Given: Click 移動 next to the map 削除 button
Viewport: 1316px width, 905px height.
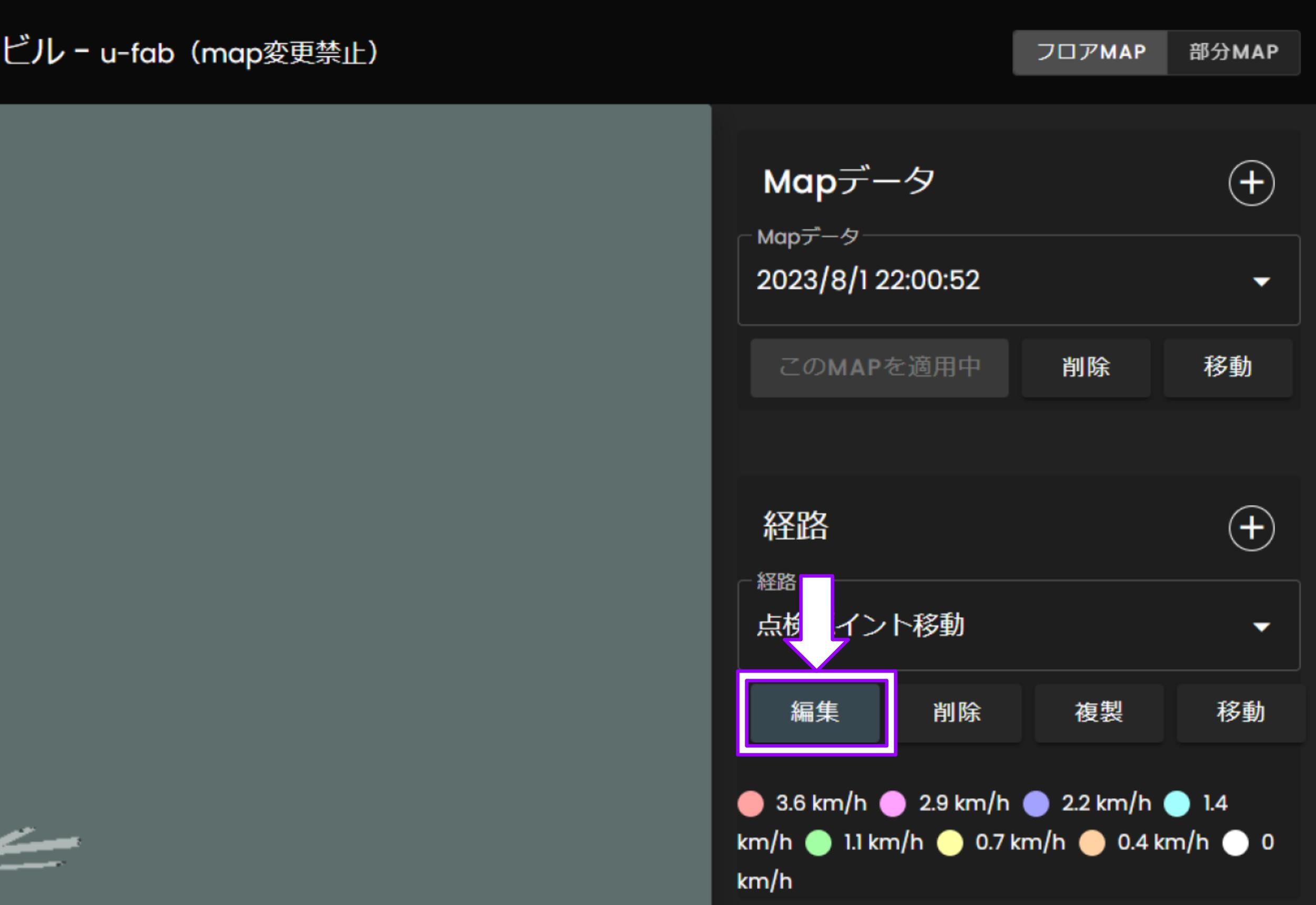Looking at the screenshot, I should [x=1228, y=368].
